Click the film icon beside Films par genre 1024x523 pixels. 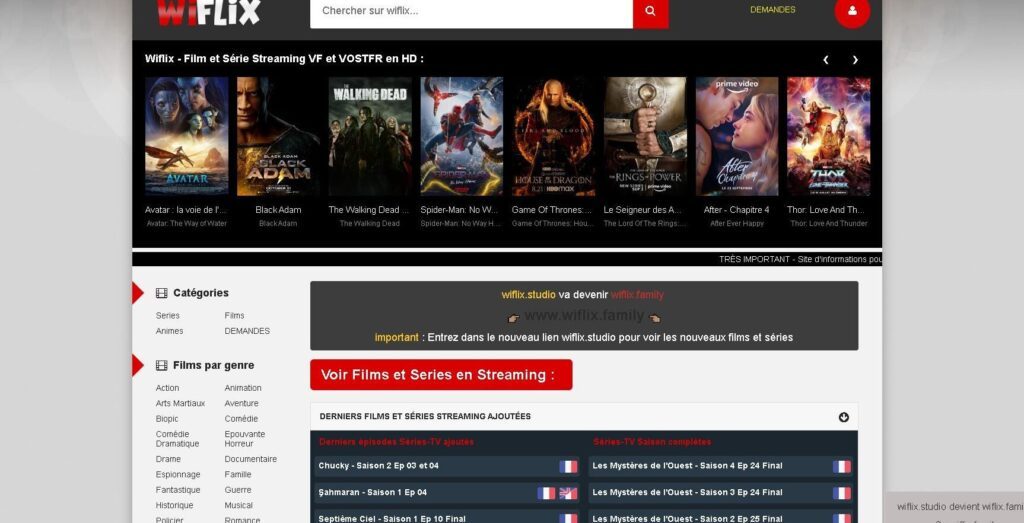(x=161, y=366)
